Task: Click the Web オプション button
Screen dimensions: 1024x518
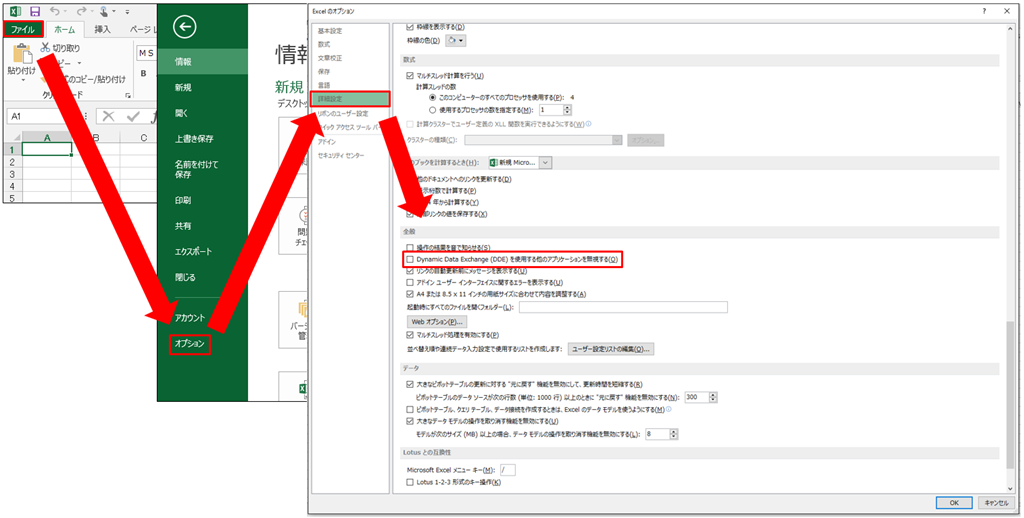Action: pyautogui.click(x=437, y=321)
